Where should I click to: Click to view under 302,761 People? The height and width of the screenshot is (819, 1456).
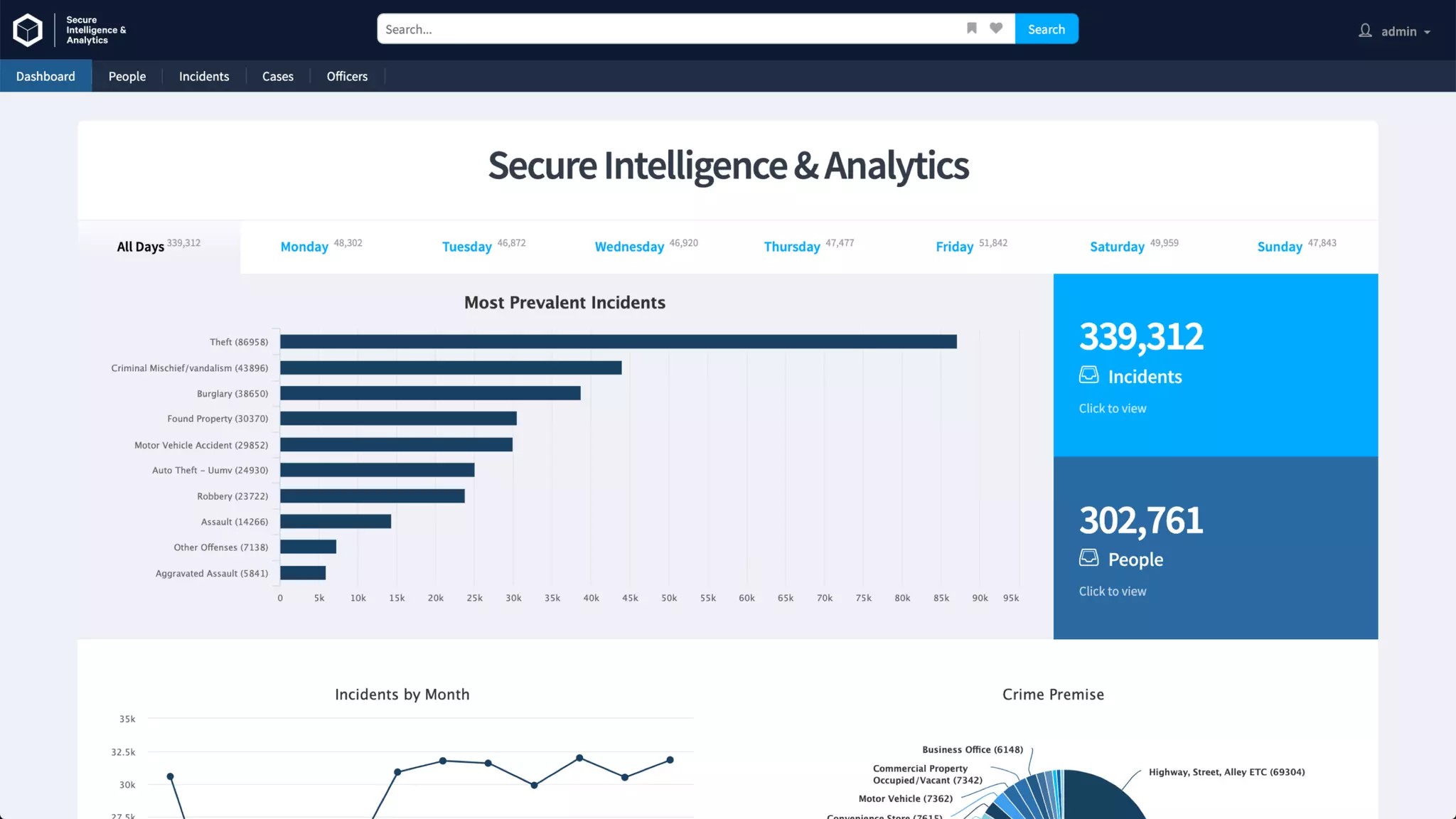pos(1112,591)
